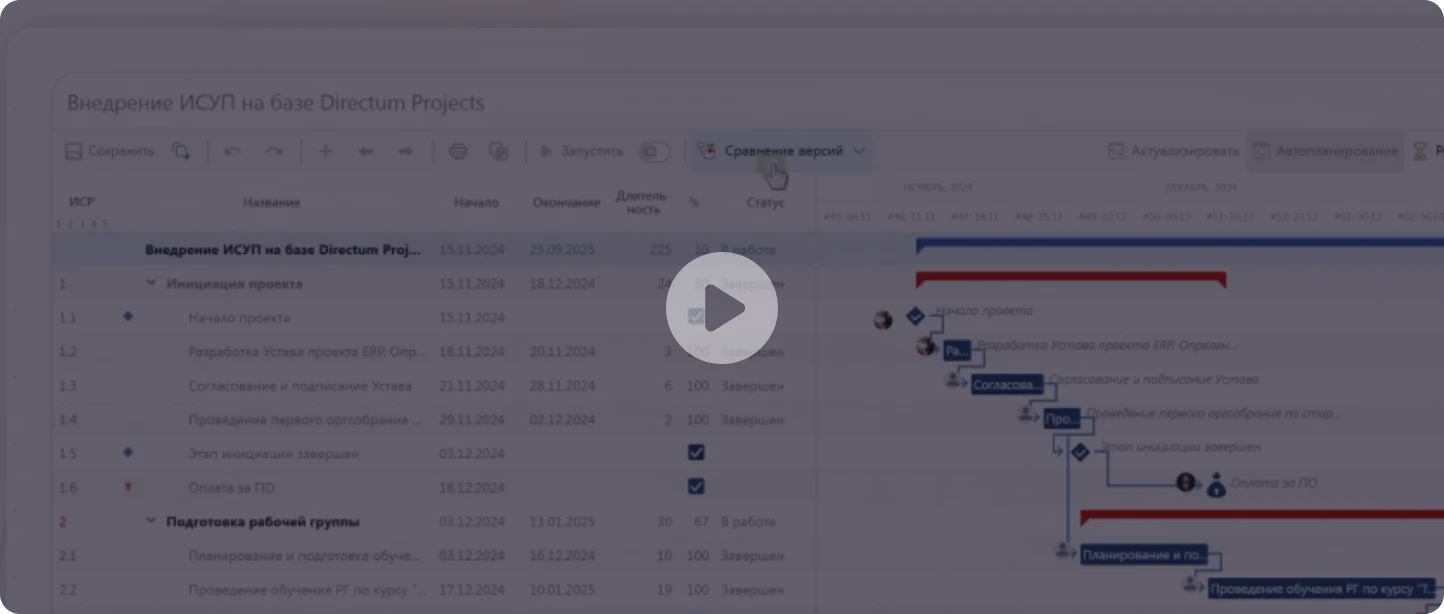This screenshot has height=614, width=1444.
Task: Undo the last action with the undo arrow
Action: (x=232, y=151)
